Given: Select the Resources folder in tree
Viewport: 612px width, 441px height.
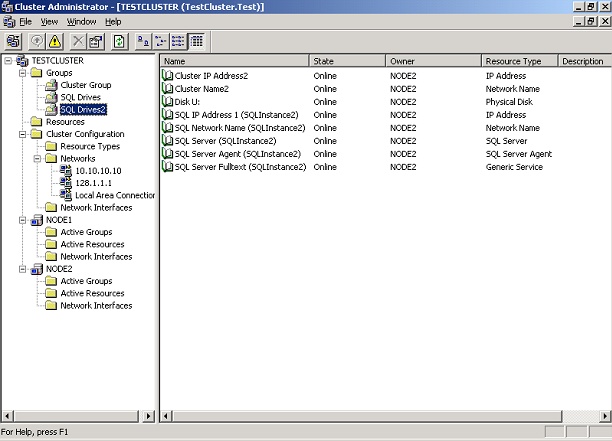Looking at the screenshot, I should pos(65,122).
